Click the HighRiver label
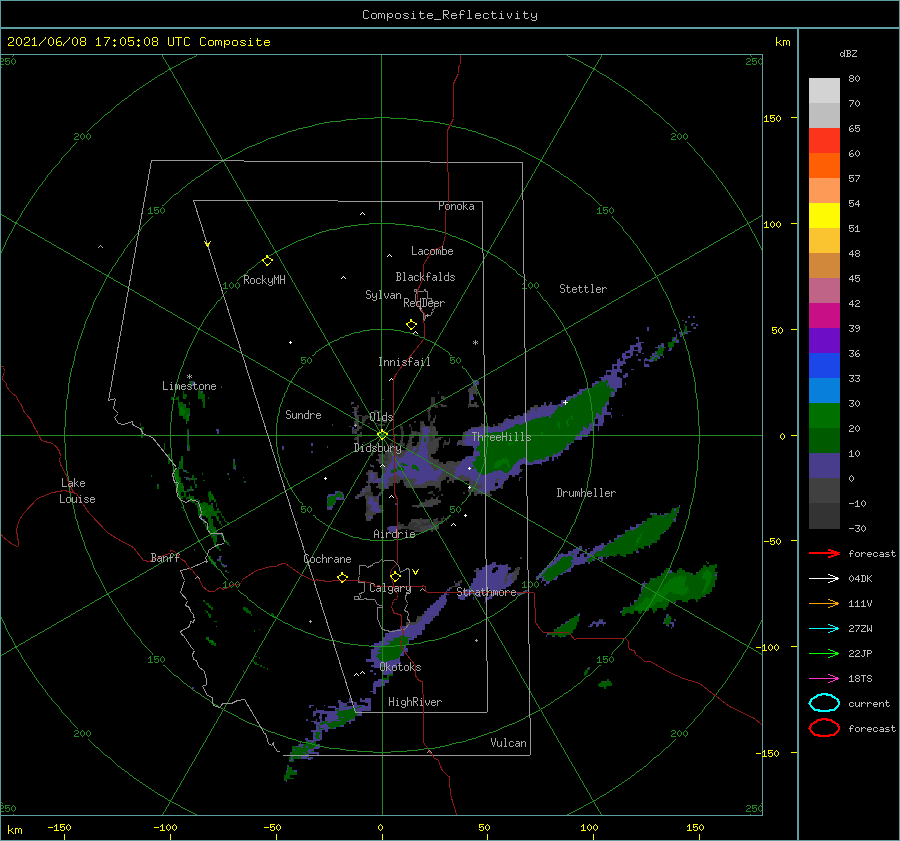 (x=415, y=702)
